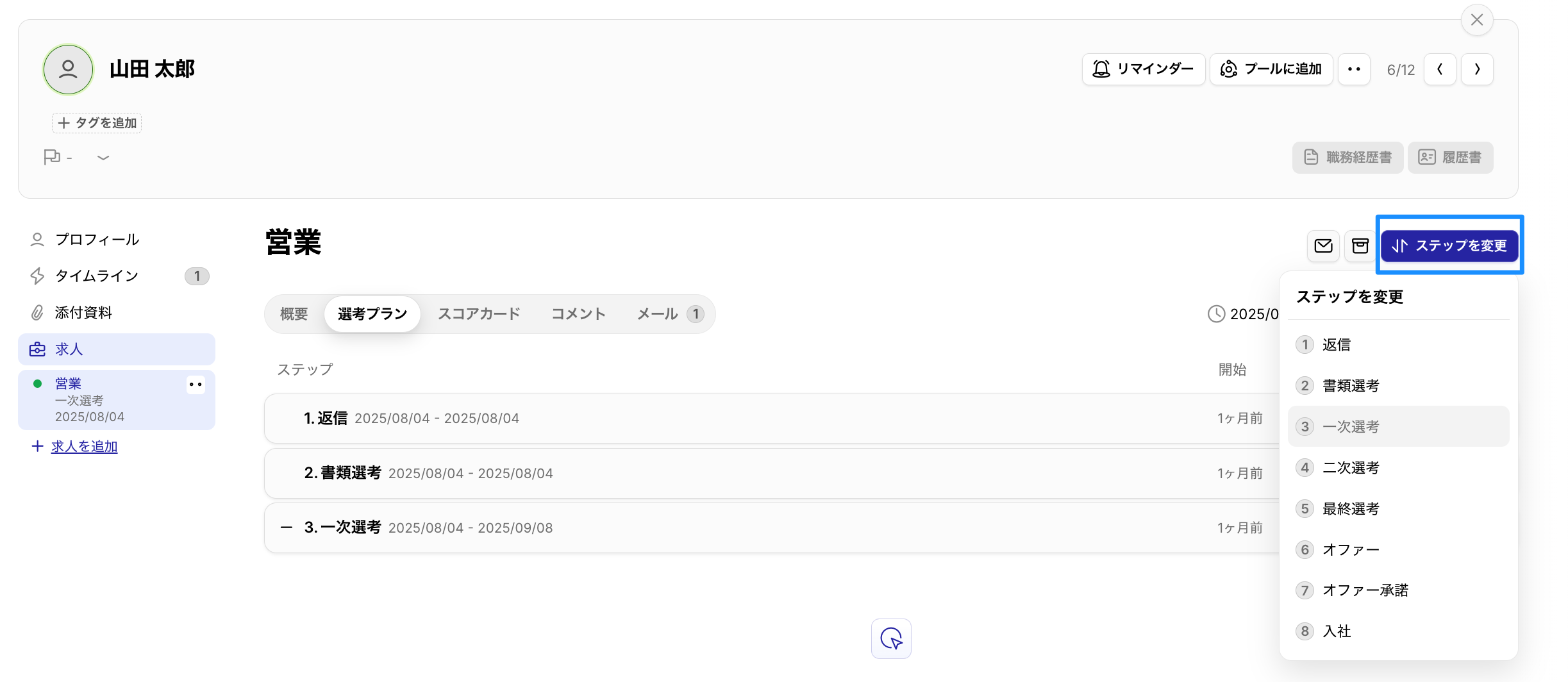Select 二次選考 in the step list
Viewport: 1568px width, 682px height.
click(x=1350, y=467)
